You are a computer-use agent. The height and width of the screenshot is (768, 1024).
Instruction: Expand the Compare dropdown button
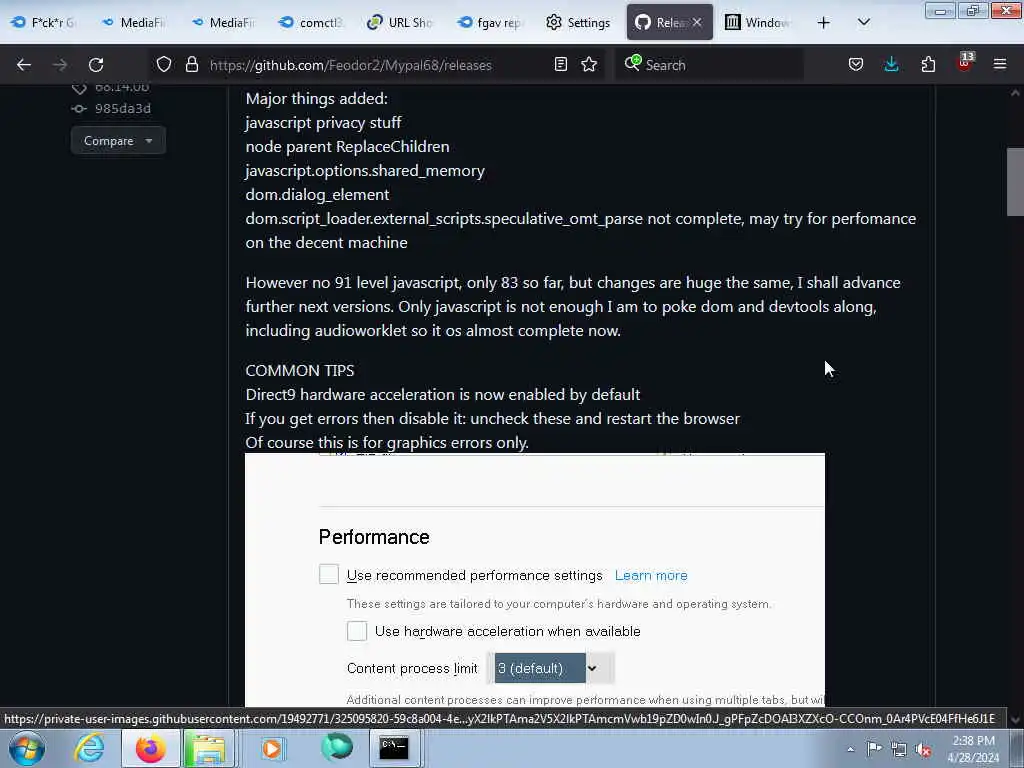[118, 140]
